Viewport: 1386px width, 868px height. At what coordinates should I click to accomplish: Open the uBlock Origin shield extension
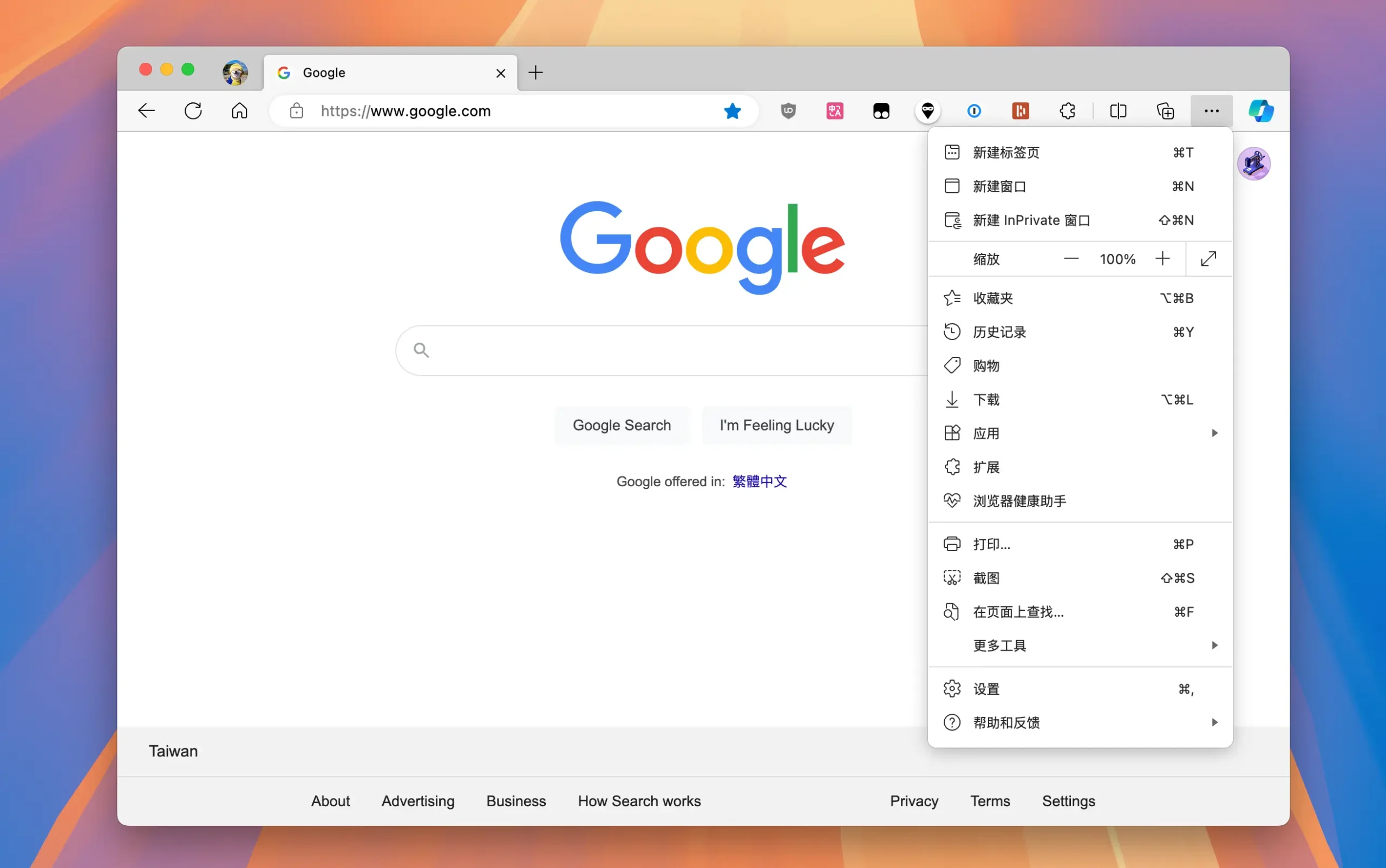click(788, 111)
